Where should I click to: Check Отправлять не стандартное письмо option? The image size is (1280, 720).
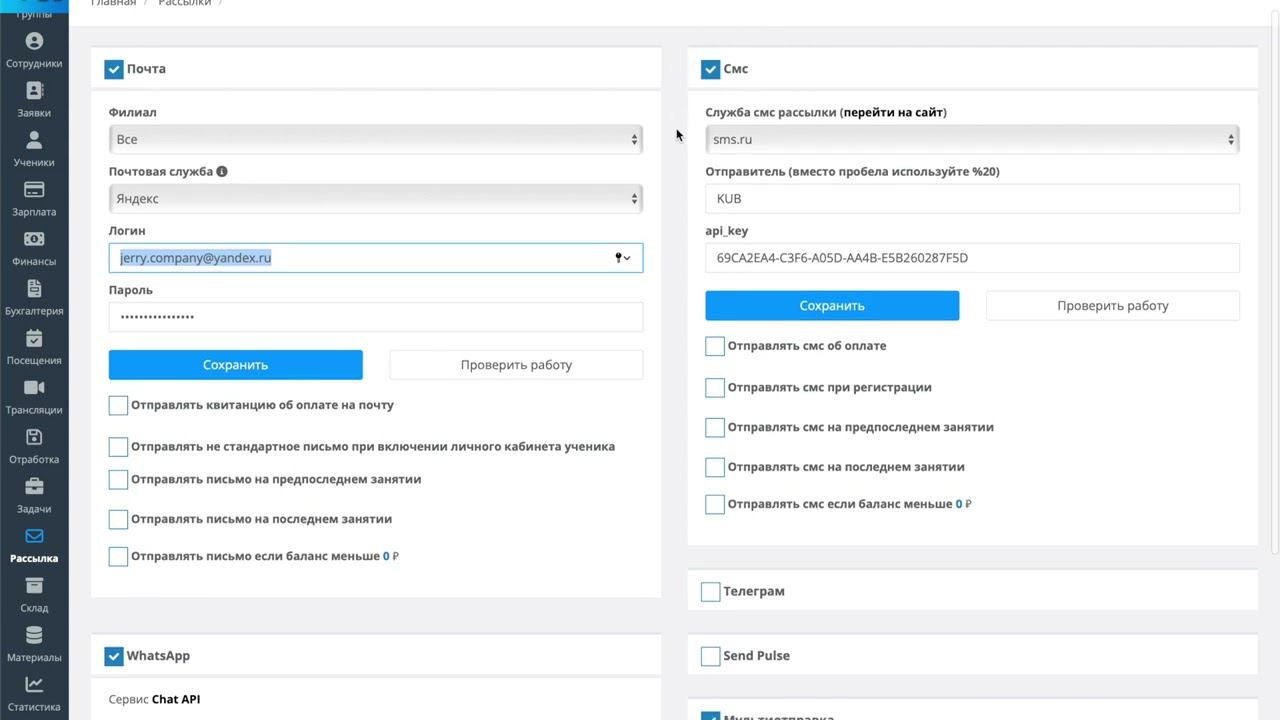(118, 447)
